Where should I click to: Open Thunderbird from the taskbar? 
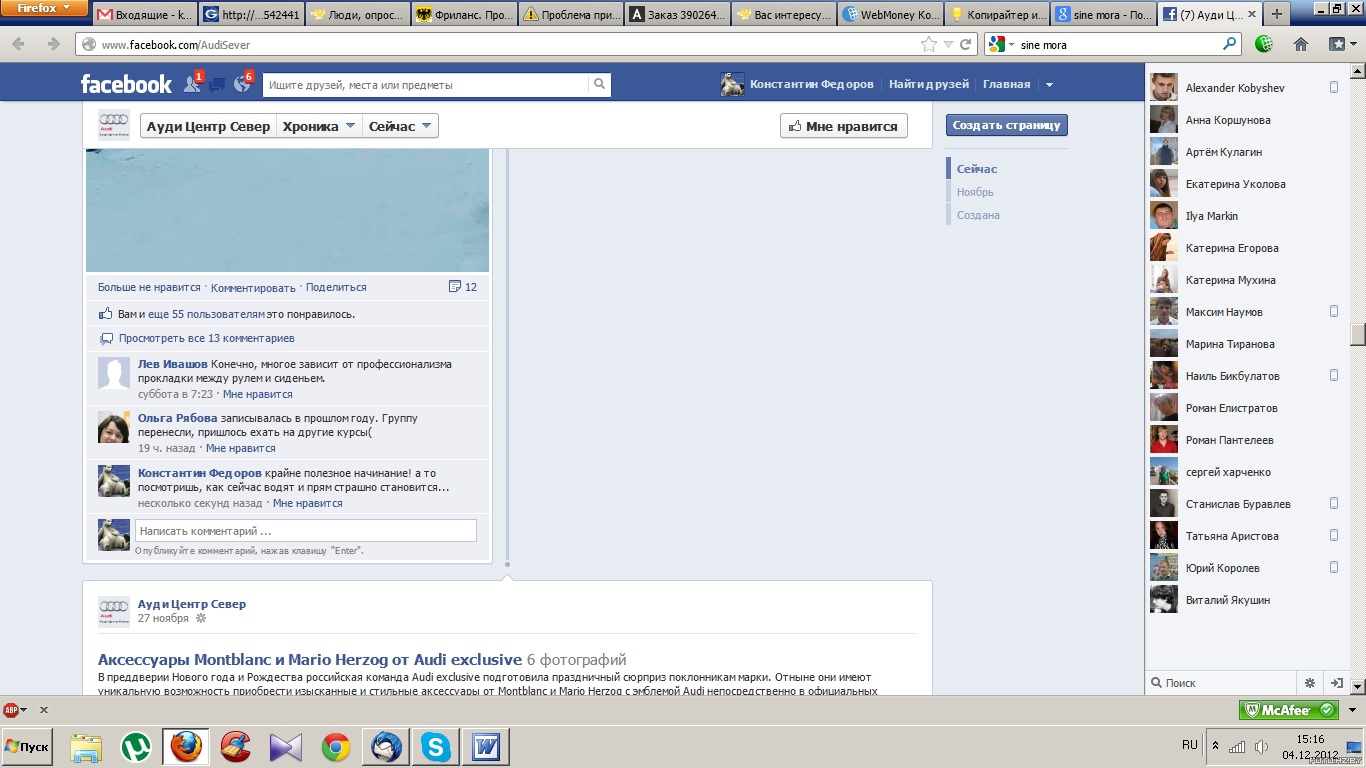(x=386, y=747)
